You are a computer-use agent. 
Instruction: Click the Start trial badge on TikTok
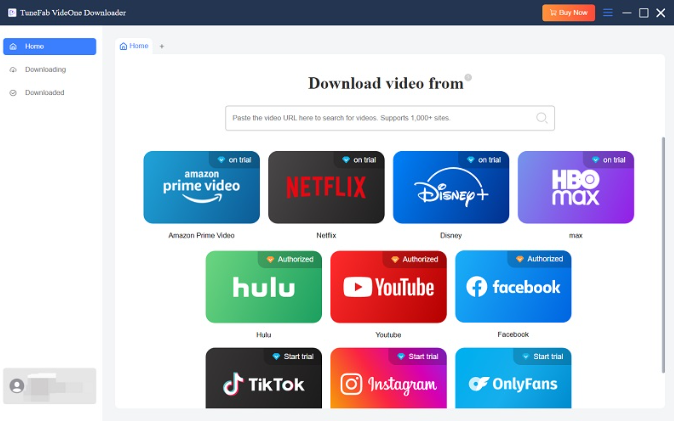click(x=293, y=356)
